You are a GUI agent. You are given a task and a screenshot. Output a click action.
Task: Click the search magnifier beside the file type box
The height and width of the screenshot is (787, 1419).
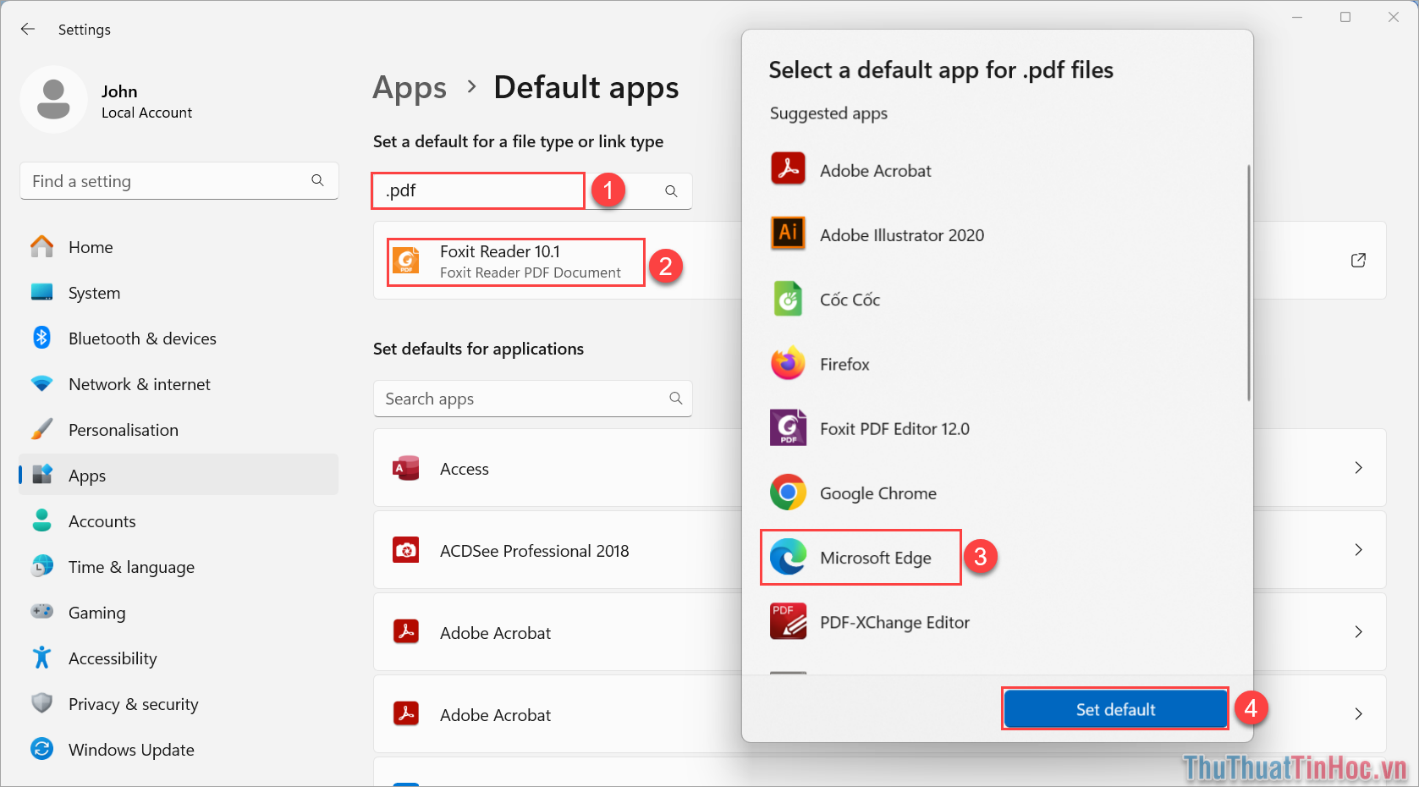point(669,190)
